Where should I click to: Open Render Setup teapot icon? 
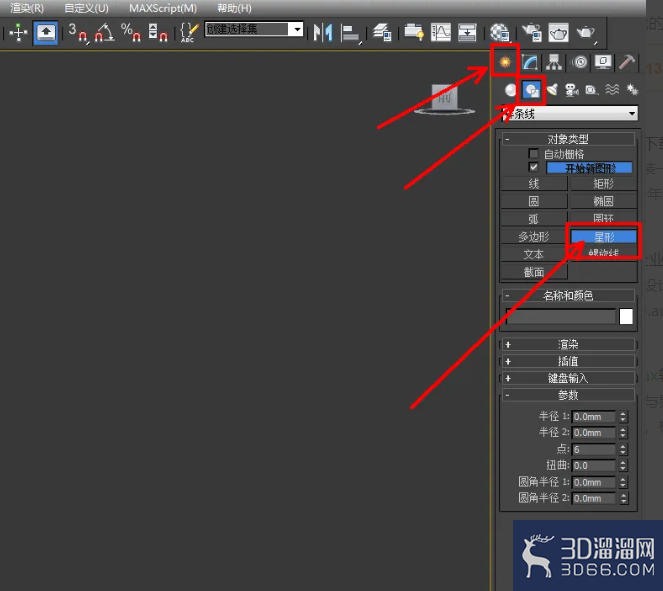532,33
